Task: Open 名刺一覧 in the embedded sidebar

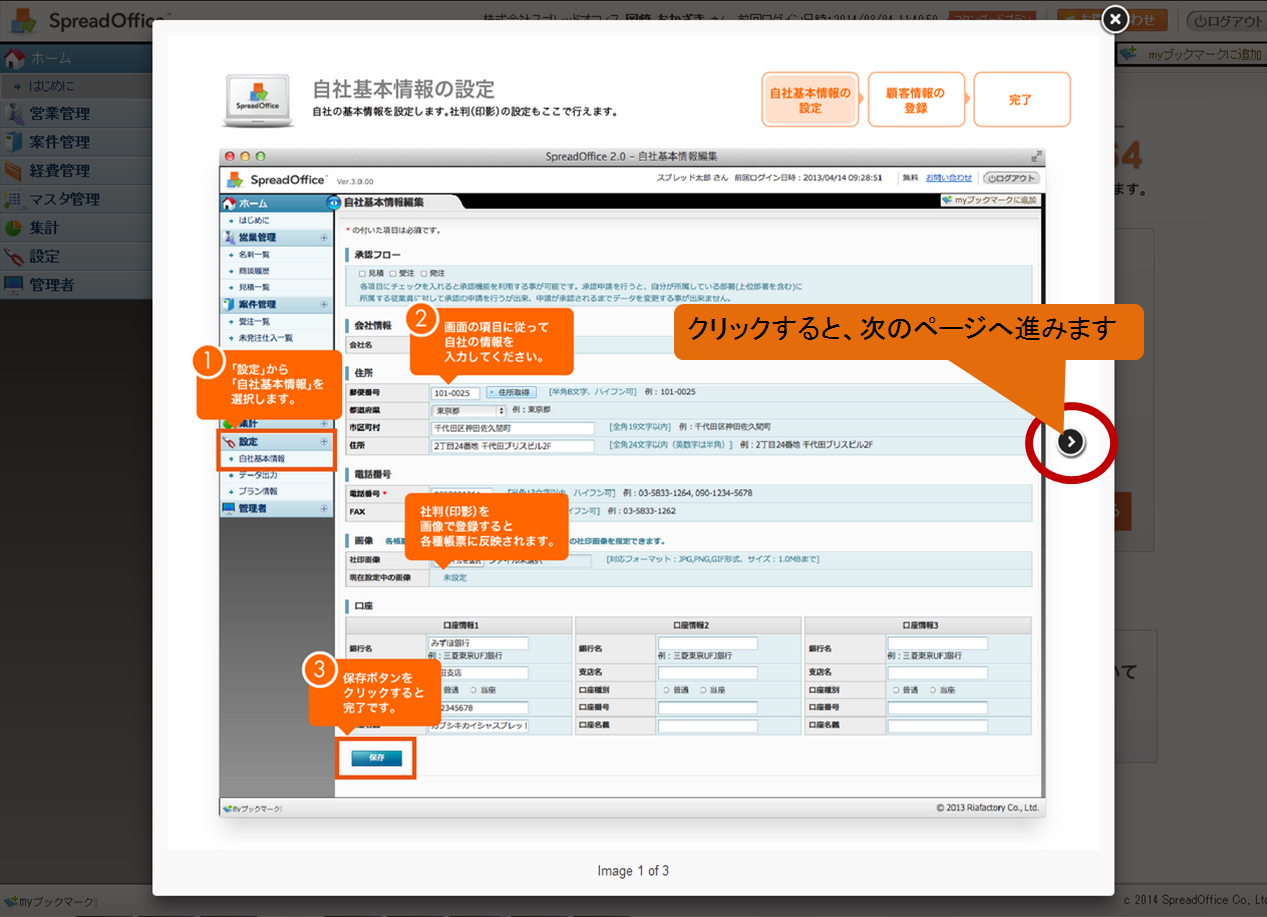Action: [254, 255]
